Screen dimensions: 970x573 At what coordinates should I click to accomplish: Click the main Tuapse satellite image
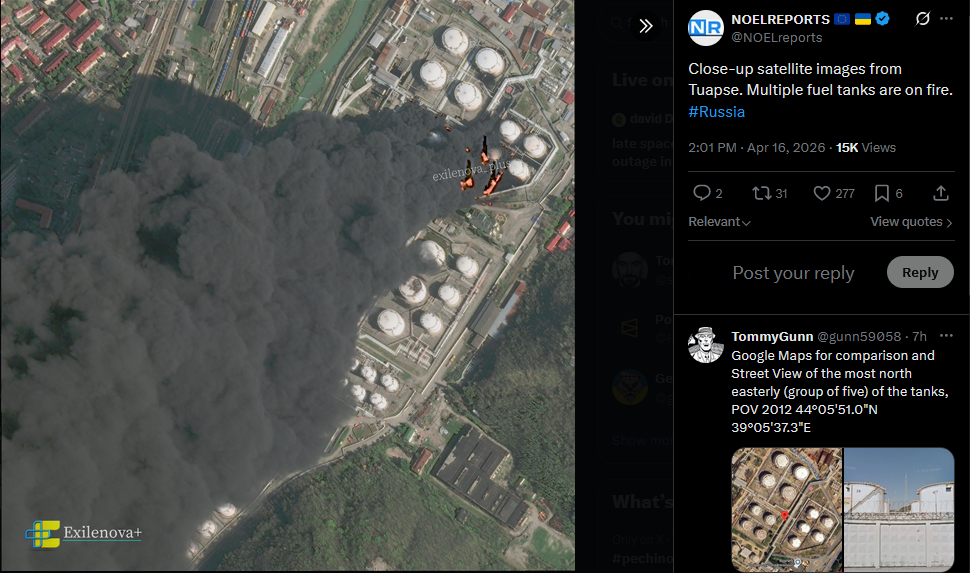[288, 285]
